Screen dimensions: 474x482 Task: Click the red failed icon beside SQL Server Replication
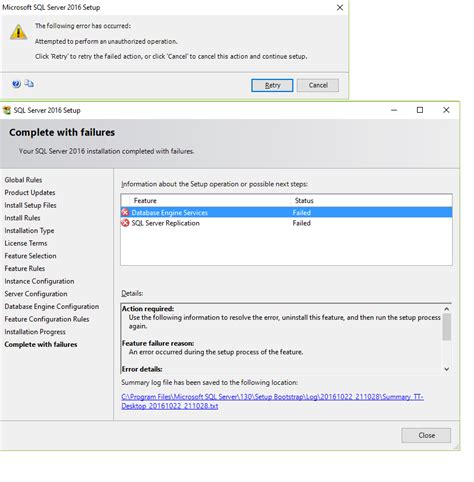click(x=125, y=223)
